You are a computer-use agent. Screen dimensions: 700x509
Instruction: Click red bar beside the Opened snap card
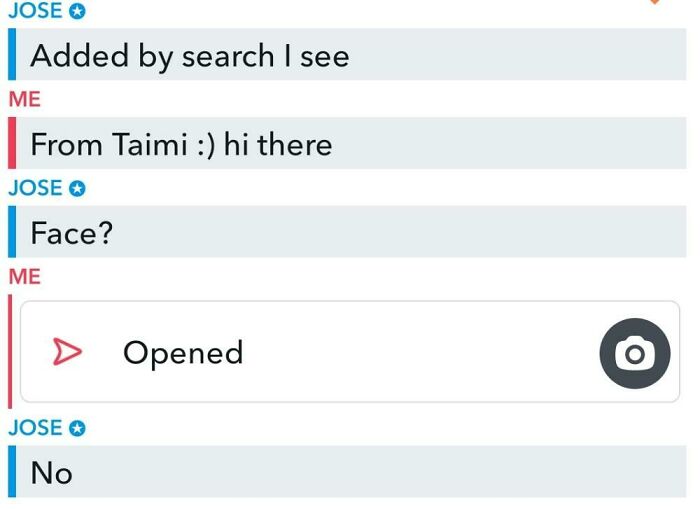[12, 352]
